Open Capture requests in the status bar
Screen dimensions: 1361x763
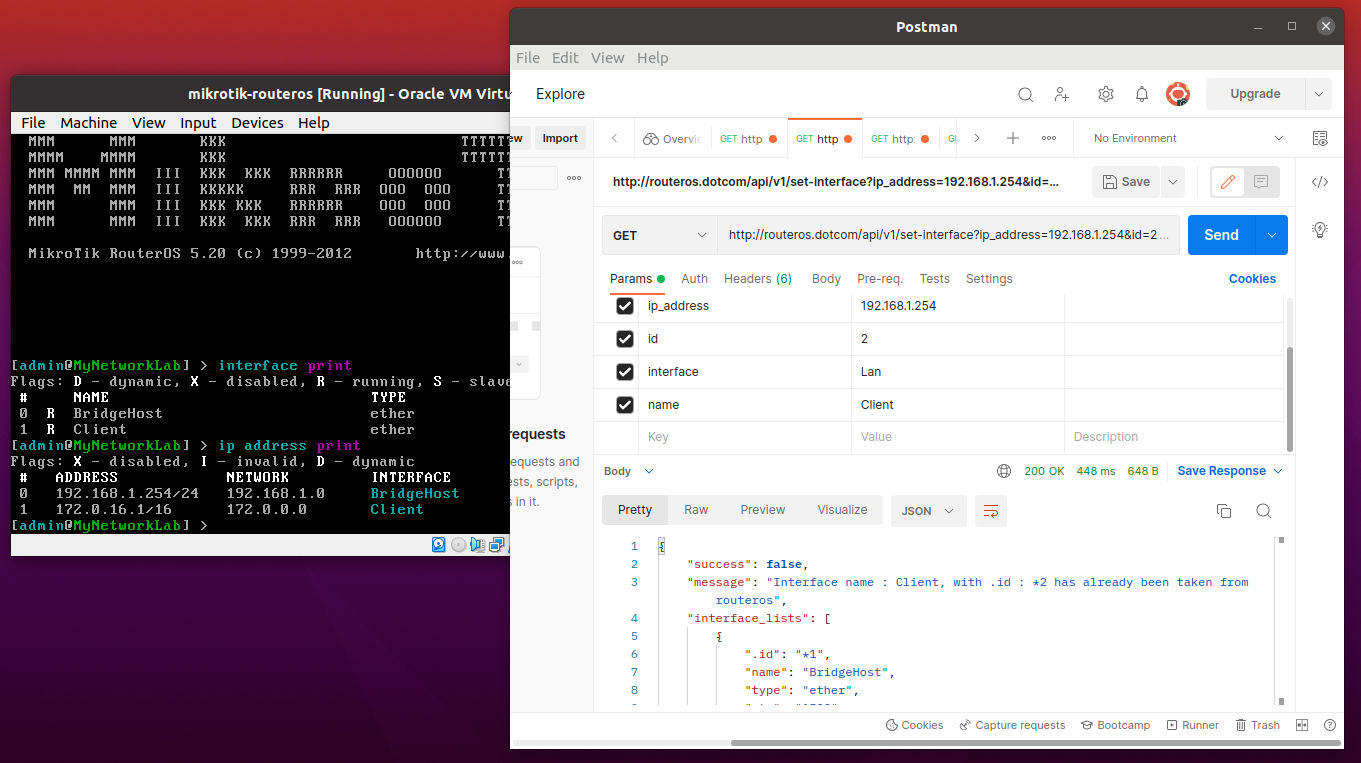click(1012, 725)
